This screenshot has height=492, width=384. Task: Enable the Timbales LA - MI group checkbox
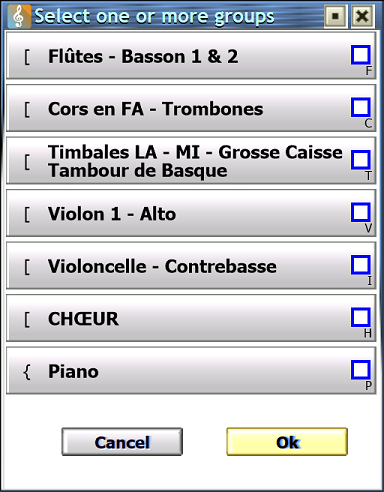tap(361, 160)
